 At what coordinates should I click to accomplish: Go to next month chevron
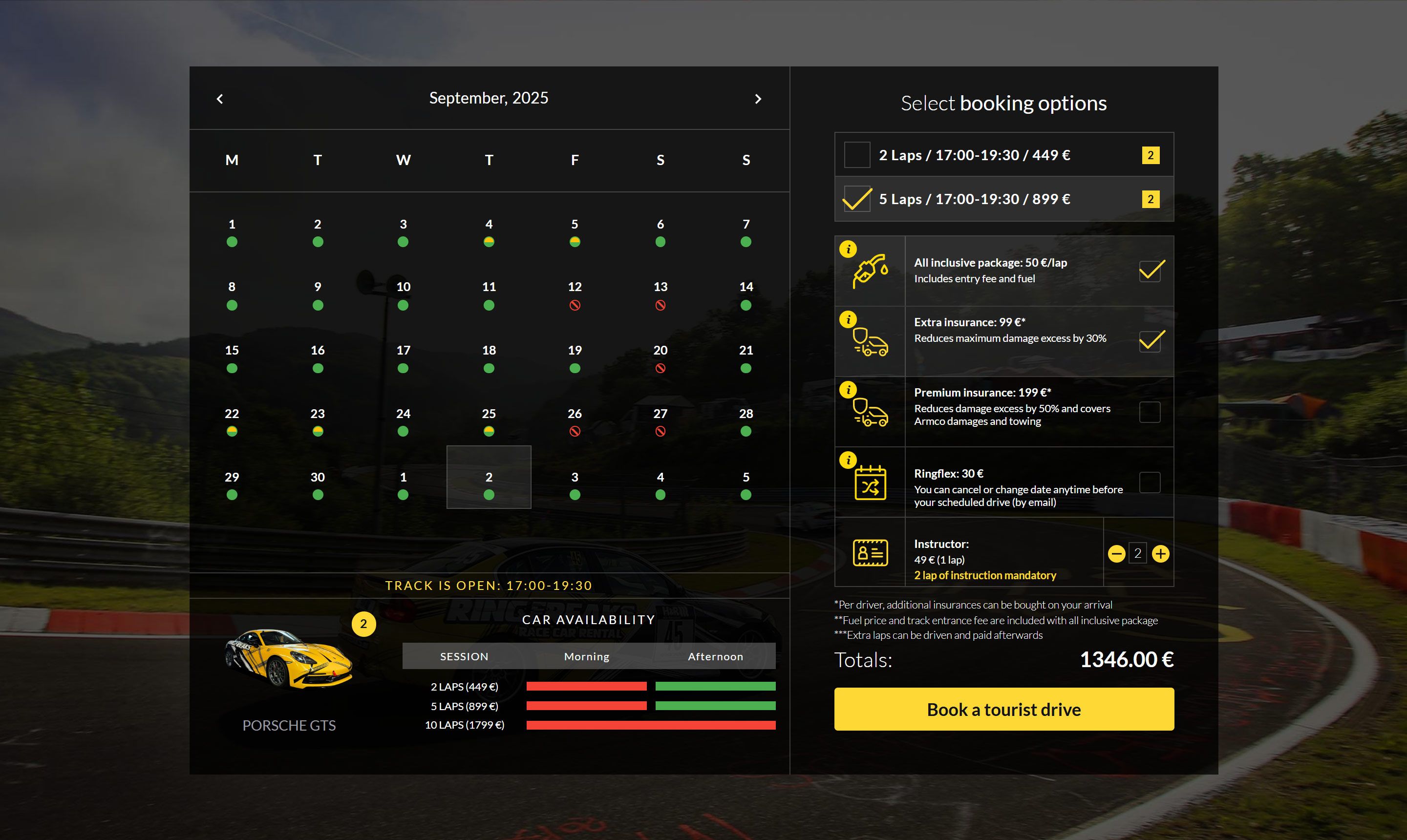(758, 99)
